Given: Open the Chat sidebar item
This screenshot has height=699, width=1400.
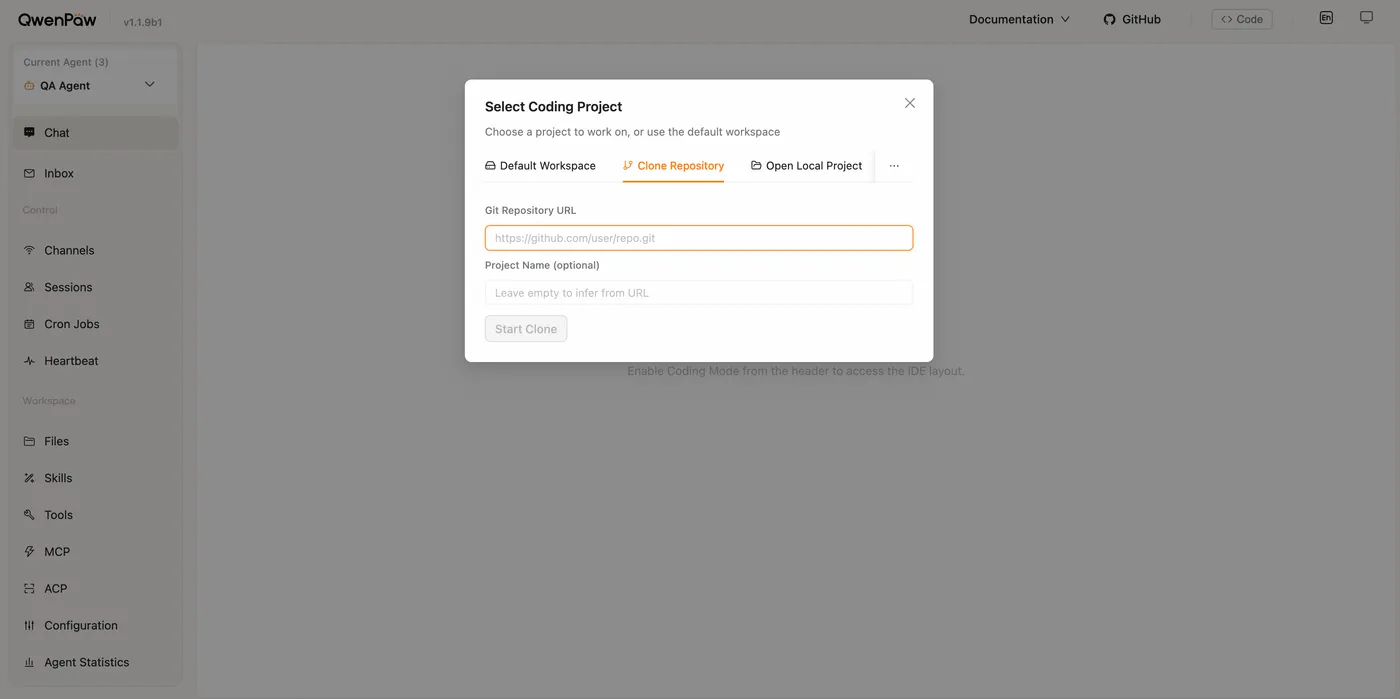Looking at the screenshot, I should pyautogui.click(x=95, y=133).
